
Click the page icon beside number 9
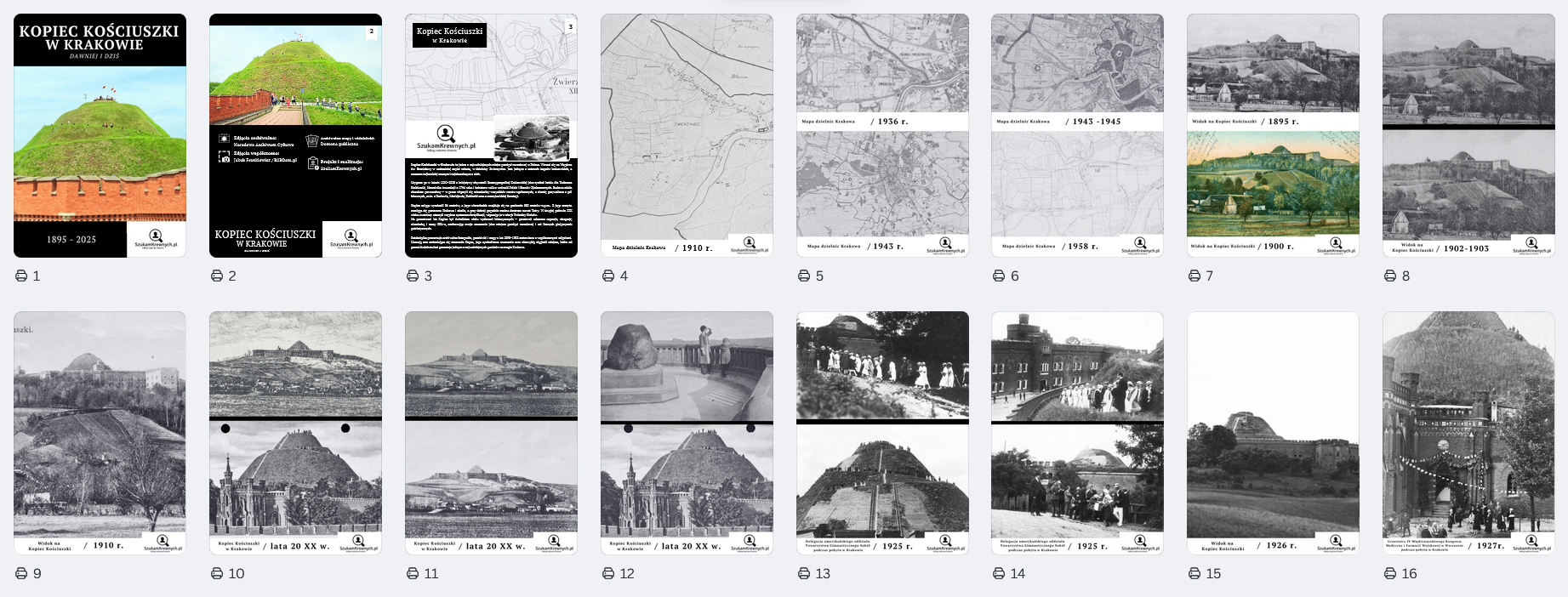pyautogui.click(x=21, y=573)
